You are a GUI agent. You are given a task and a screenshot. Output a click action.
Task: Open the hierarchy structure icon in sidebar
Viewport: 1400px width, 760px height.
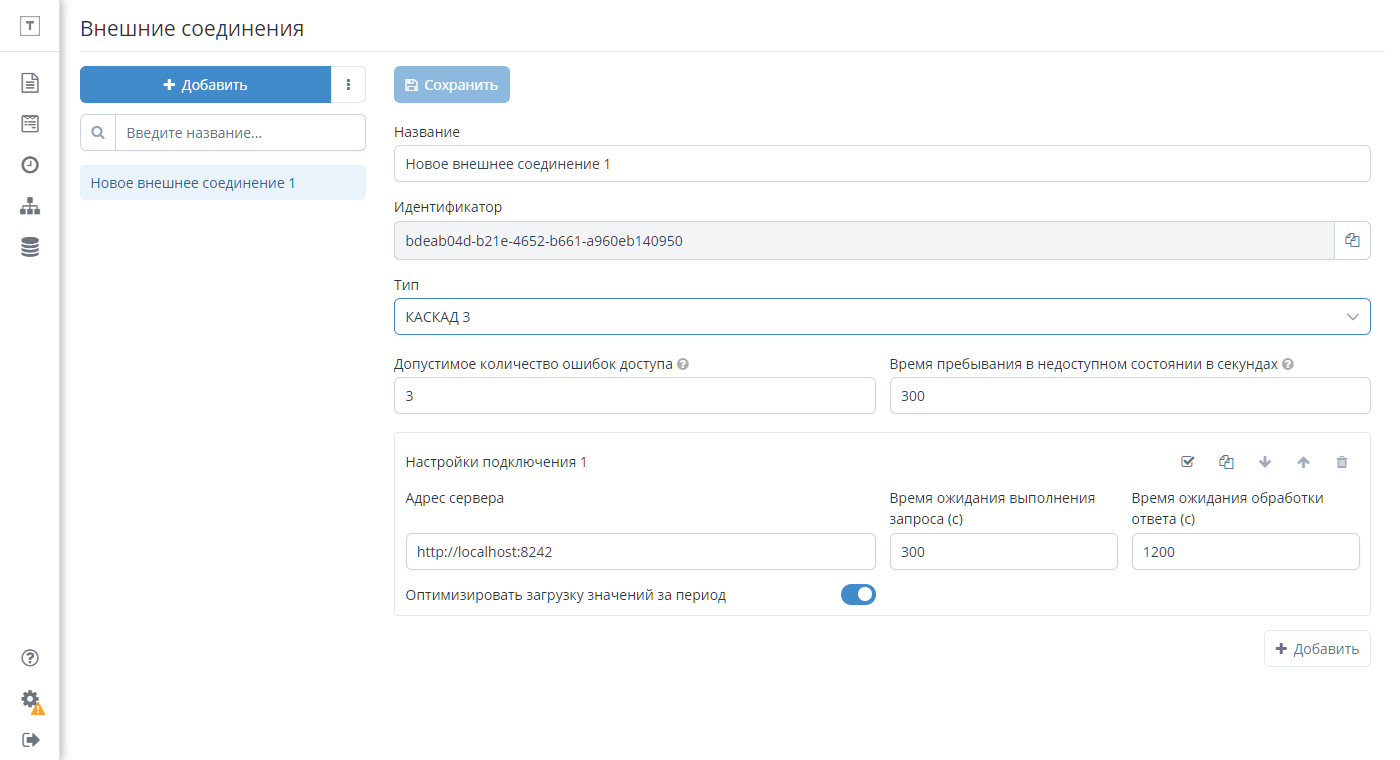[x=30, y=206]
